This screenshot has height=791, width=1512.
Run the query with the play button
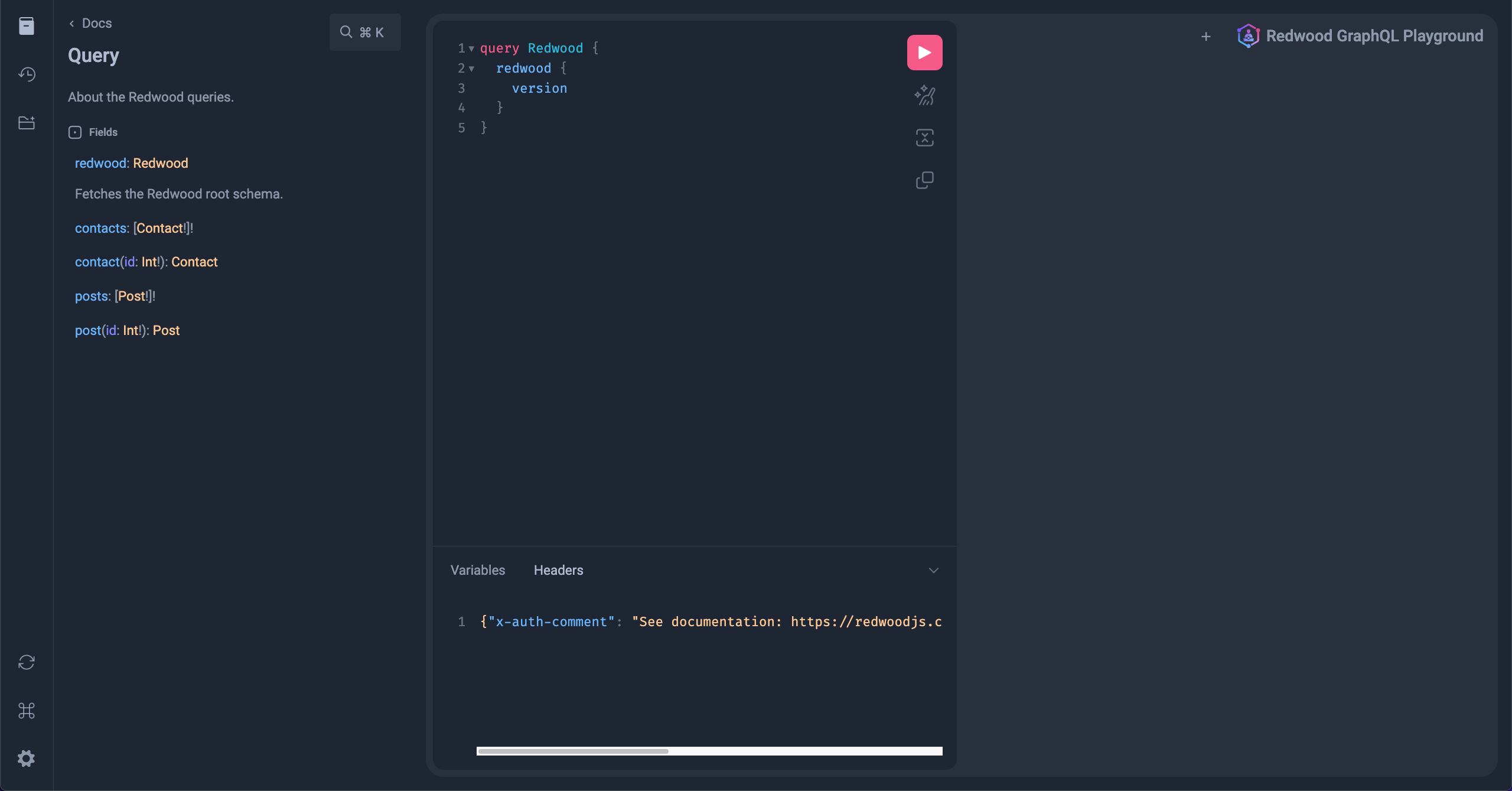tap(924, 53)
